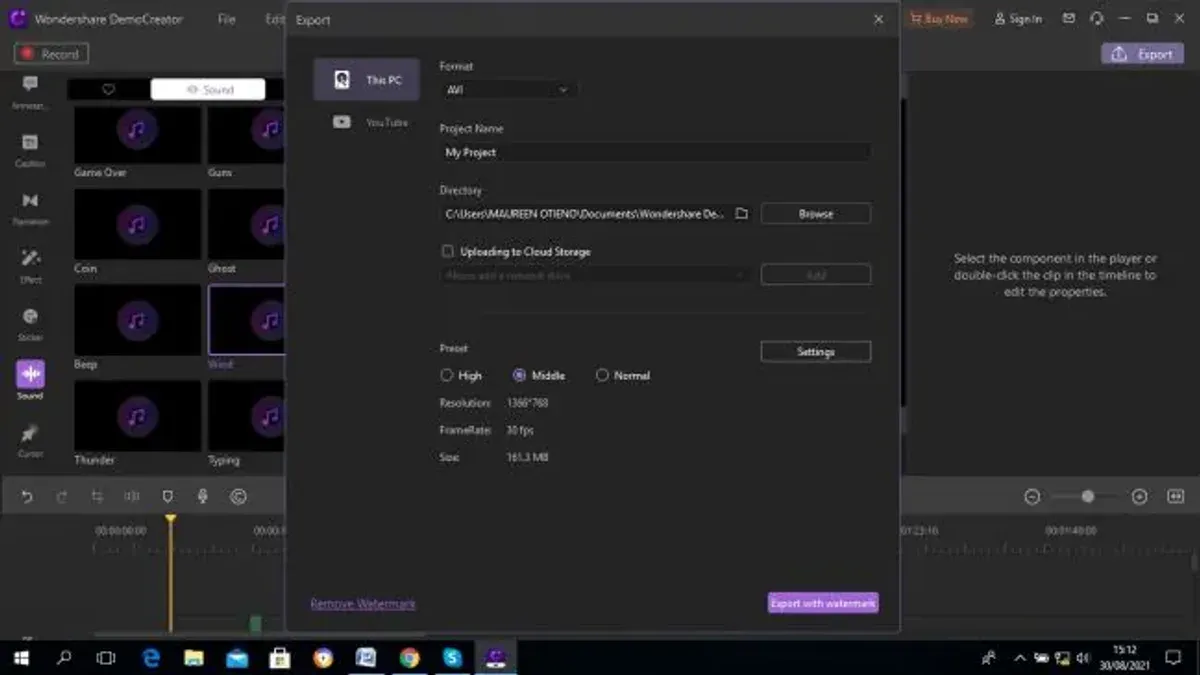Open the Transition panel in sidebar

(x=30, y=208)
